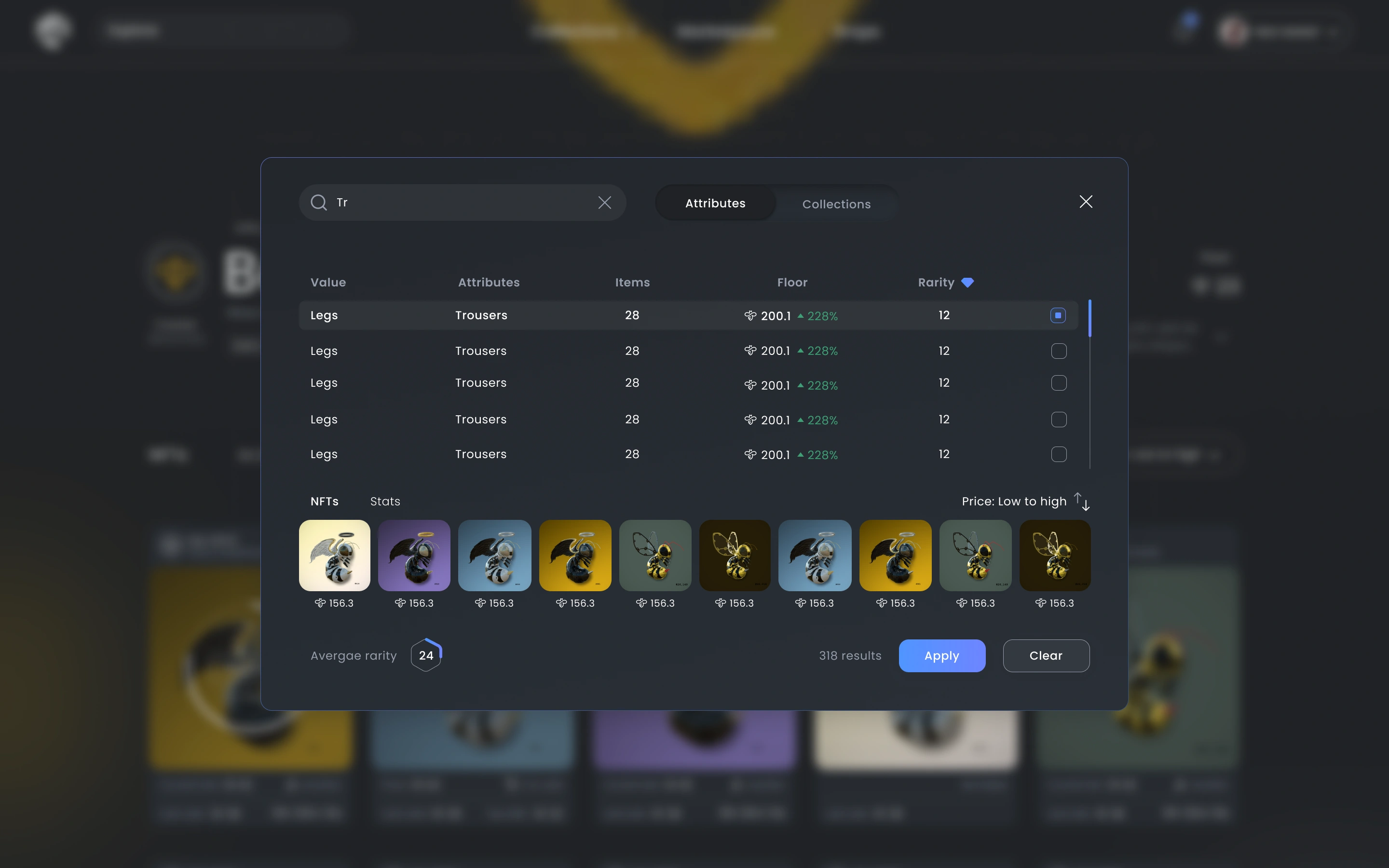
Task: Close the attributes filter dialog
Action: (x=1085, y=202)
